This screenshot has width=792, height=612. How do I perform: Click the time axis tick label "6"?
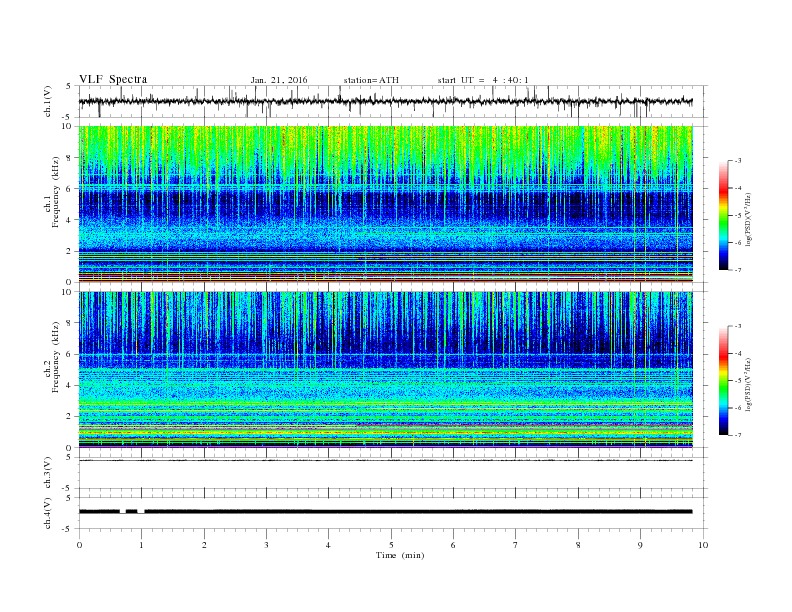454,545
